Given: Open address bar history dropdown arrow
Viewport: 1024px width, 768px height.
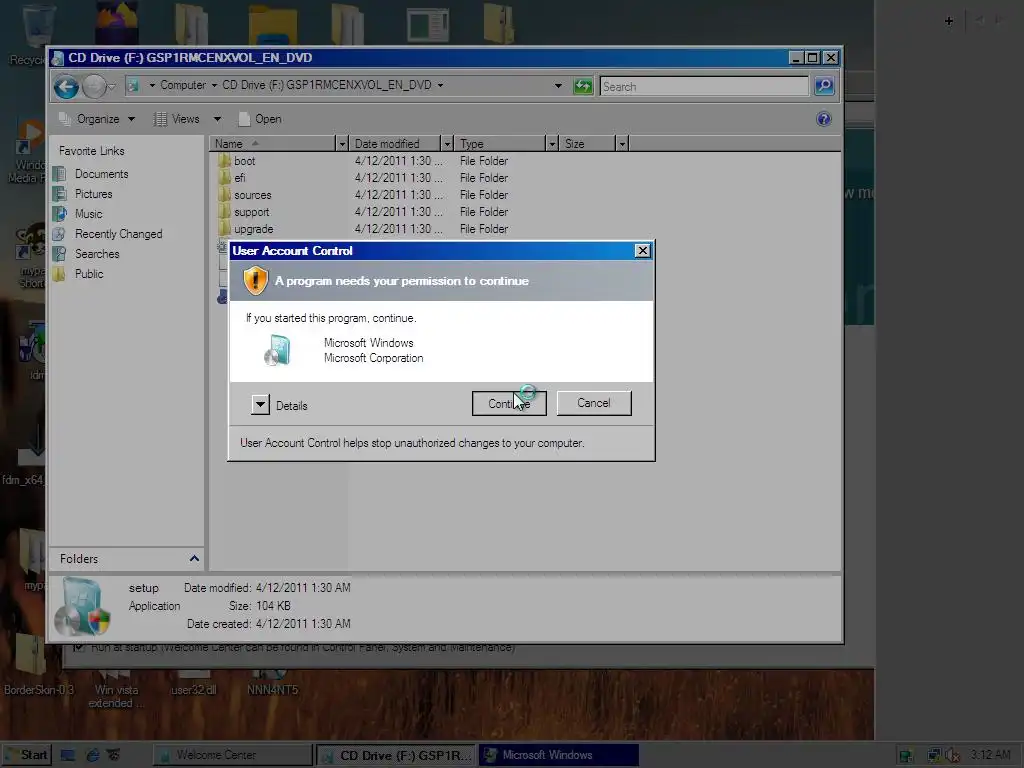Looking at the screenshot, I should pyautogui.click(x=558, y=86).
